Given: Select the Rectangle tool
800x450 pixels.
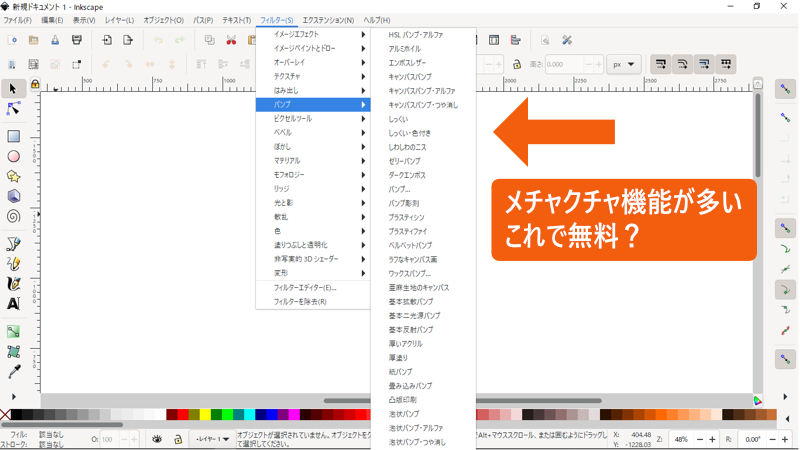Looking at the screenshot, I should click(x=13, y=136).
